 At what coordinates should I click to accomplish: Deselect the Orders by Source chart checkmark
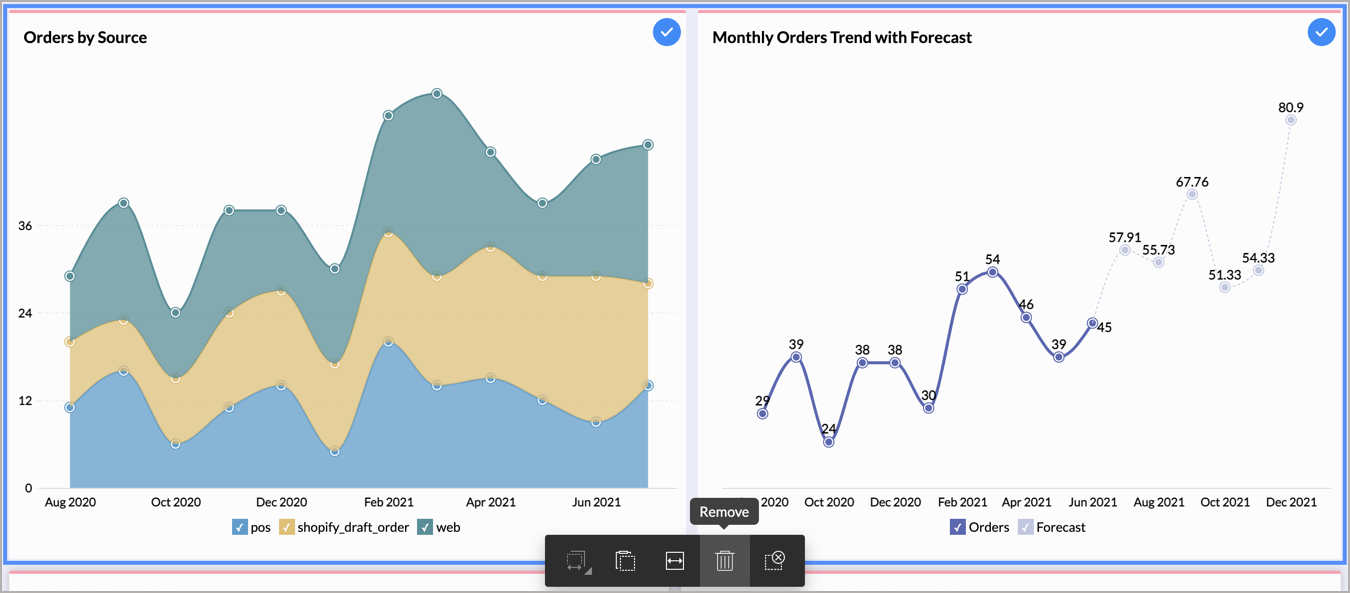point(667,32)
